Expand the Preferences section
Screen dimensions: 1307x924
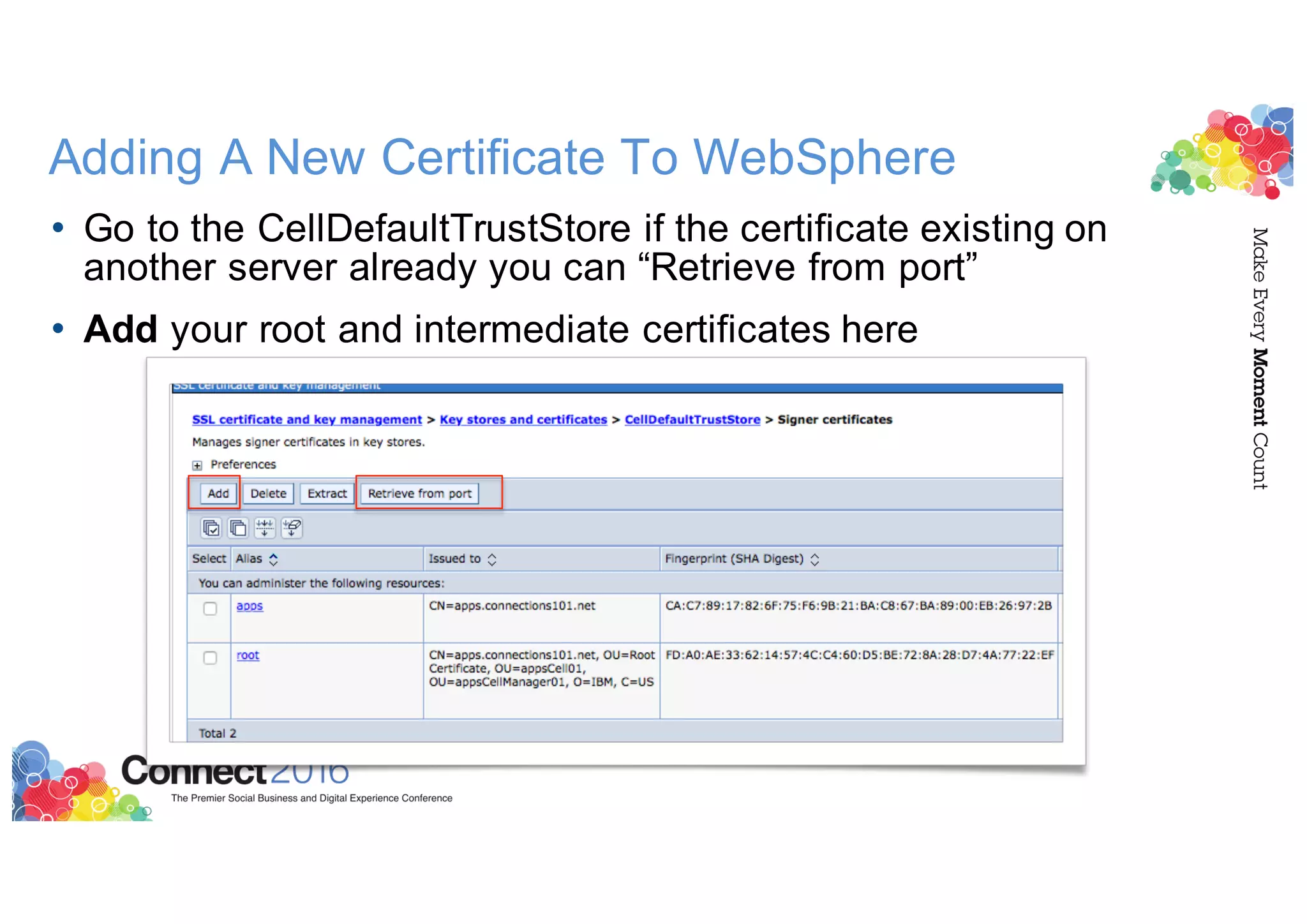tap(197, 465)
